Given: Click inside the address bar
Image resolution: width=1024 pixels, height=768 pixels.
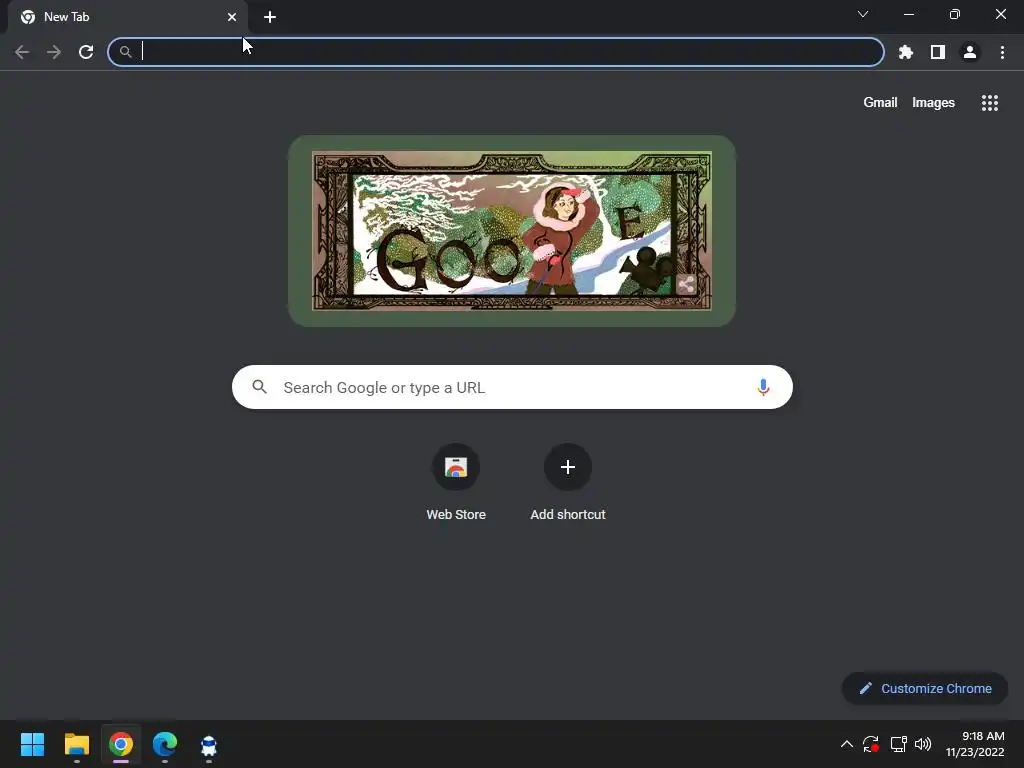Looking at the screenshot, I should point(496,52).
